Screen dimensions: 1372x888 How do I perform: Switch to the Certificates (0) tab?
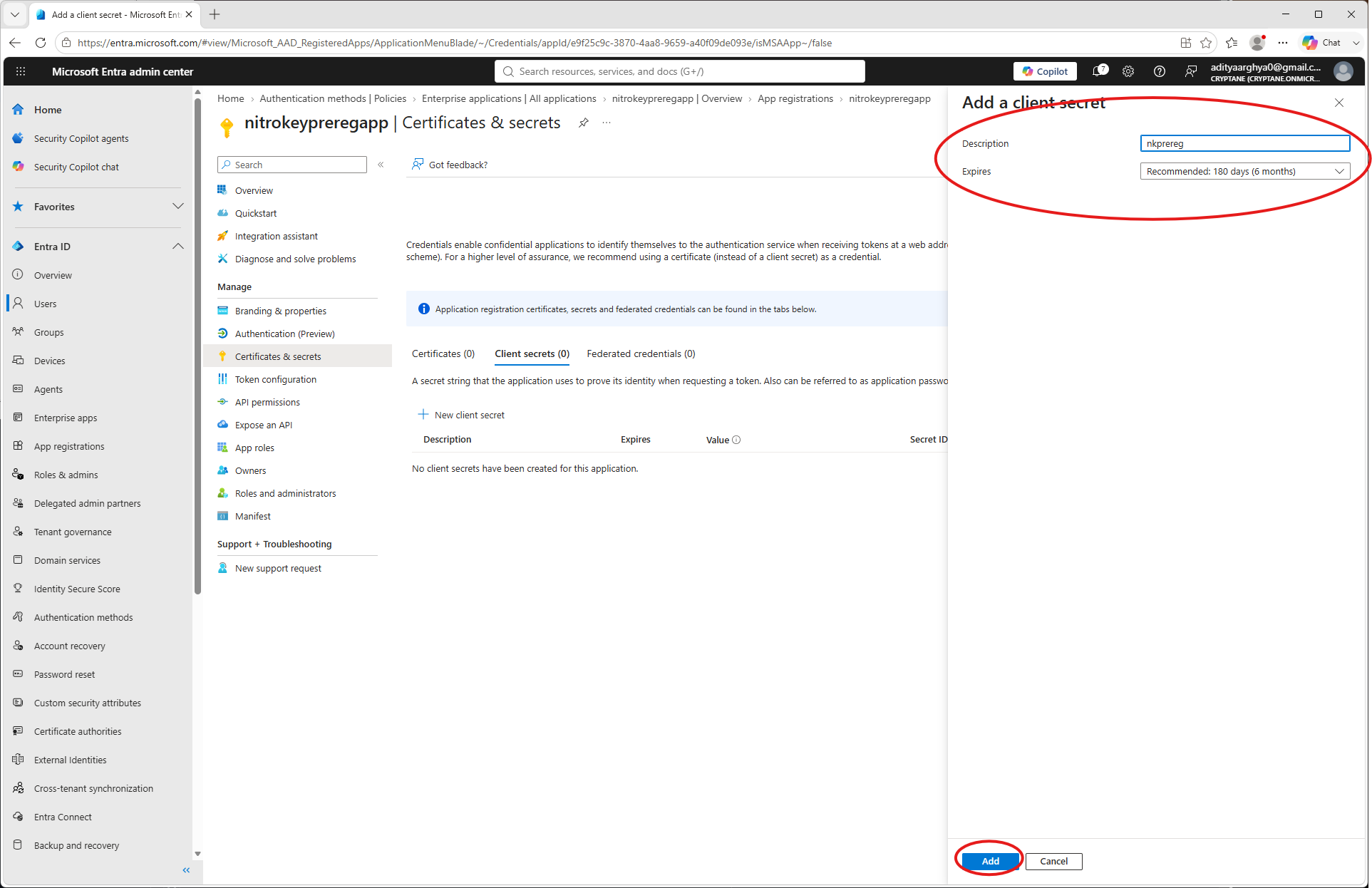(443, 353)
